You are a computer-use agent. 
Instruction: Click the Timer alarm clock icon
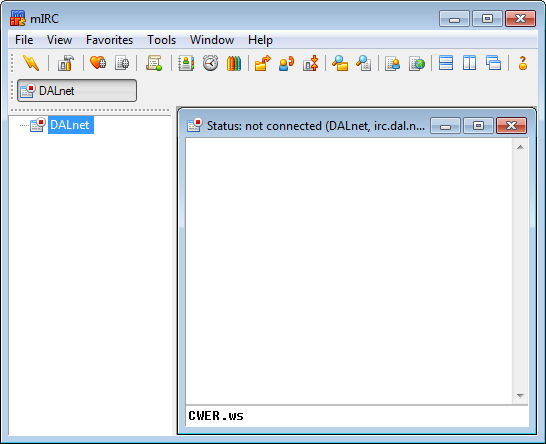click(210, 63)
